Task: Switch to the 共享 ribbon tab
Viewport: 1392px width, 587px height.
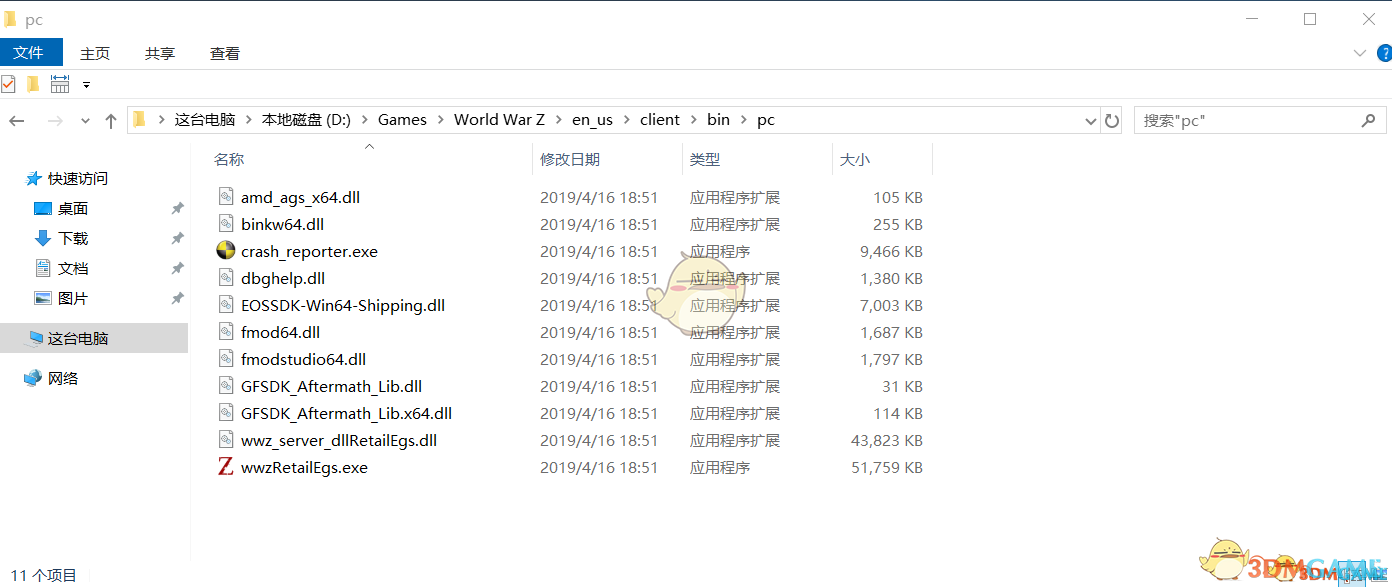Action: (x=160, y=53)
